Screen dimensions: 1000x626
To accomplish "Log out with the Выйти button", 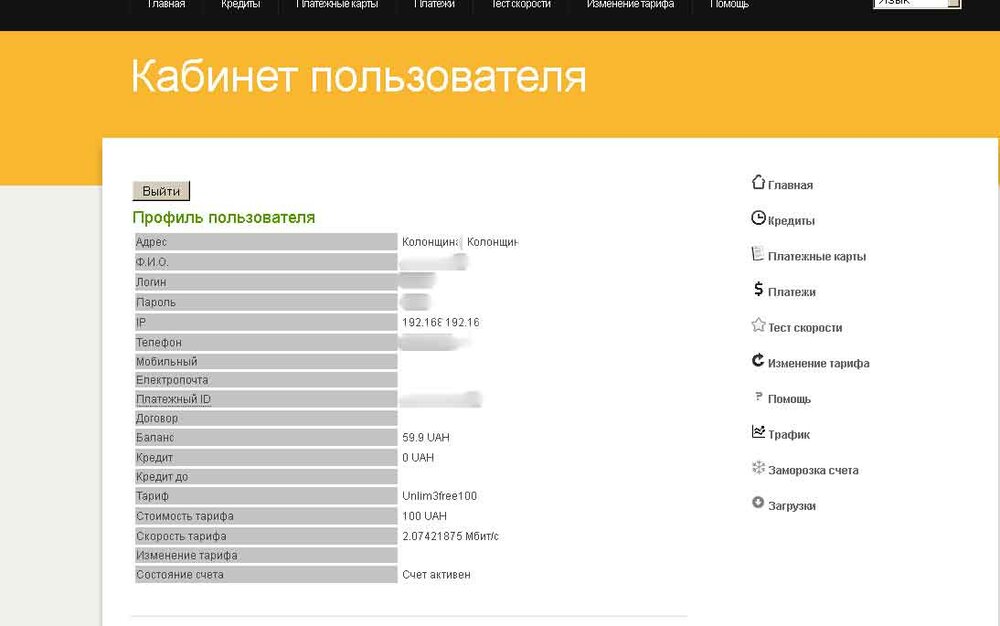I will [x=161, y=191].
